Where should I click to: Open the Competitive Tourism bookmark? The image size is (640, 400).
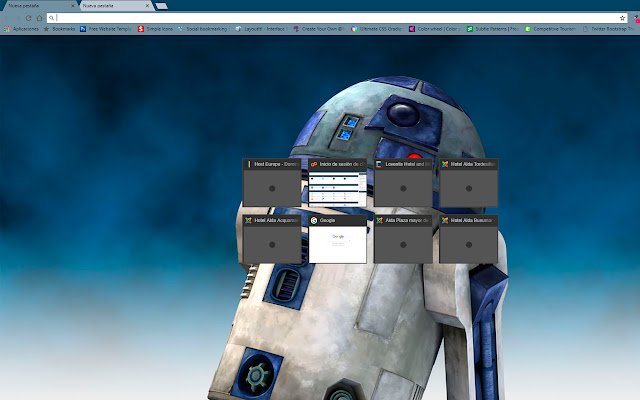[550, 29]
